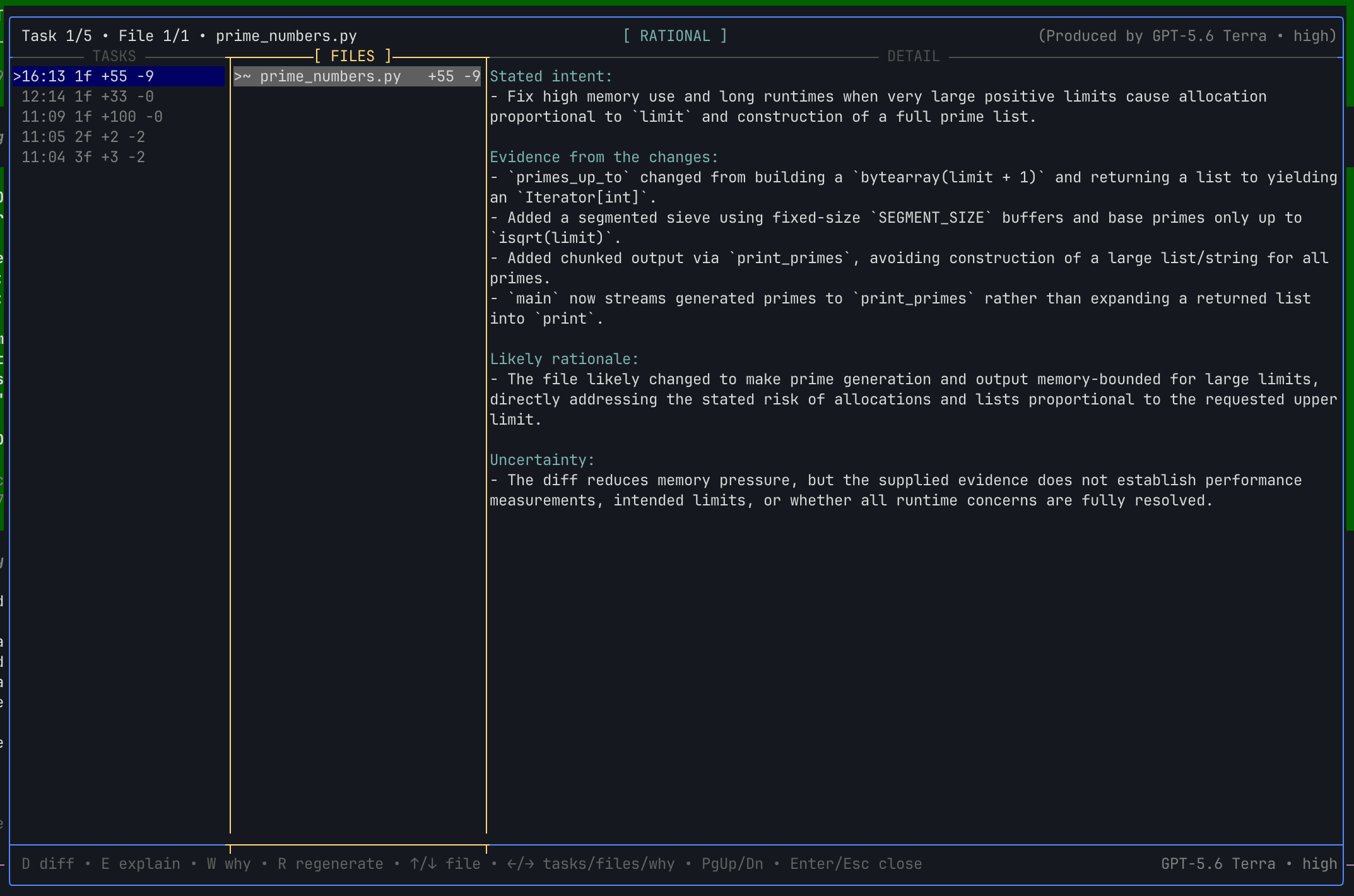Click the Task 1/5 header breadcrumb
This screenshot has width=1354, height=896.
(x=57, y=36)
